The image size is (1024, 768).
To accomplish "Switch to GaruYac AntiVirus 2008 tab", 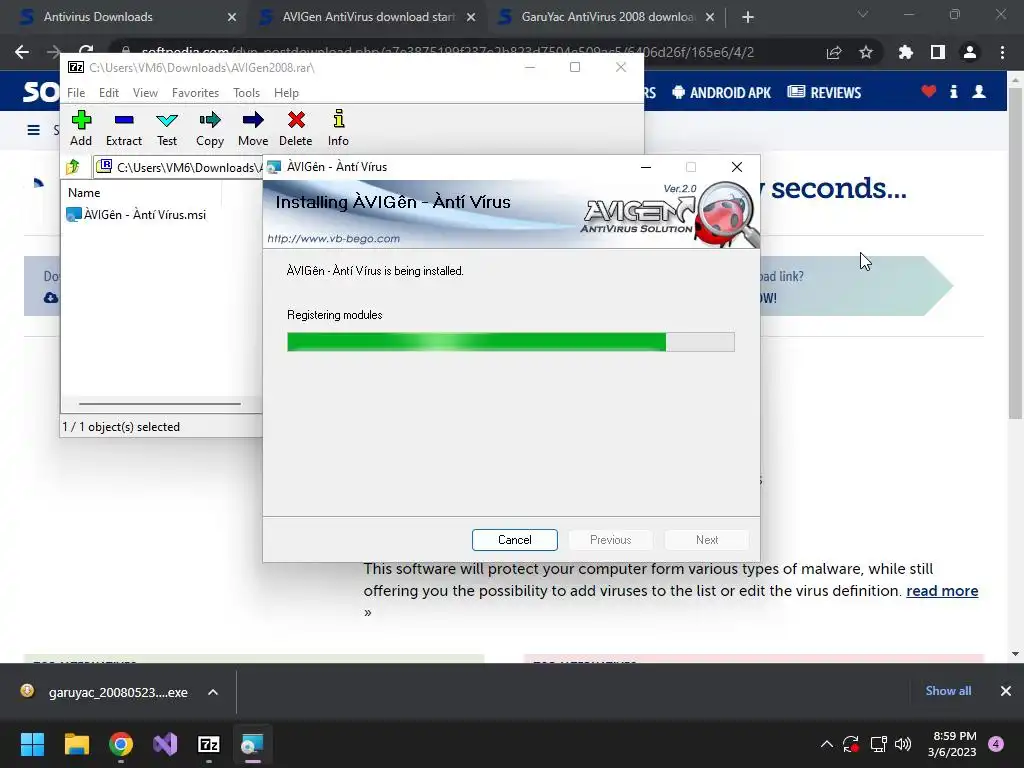I will tap(607, 17).
